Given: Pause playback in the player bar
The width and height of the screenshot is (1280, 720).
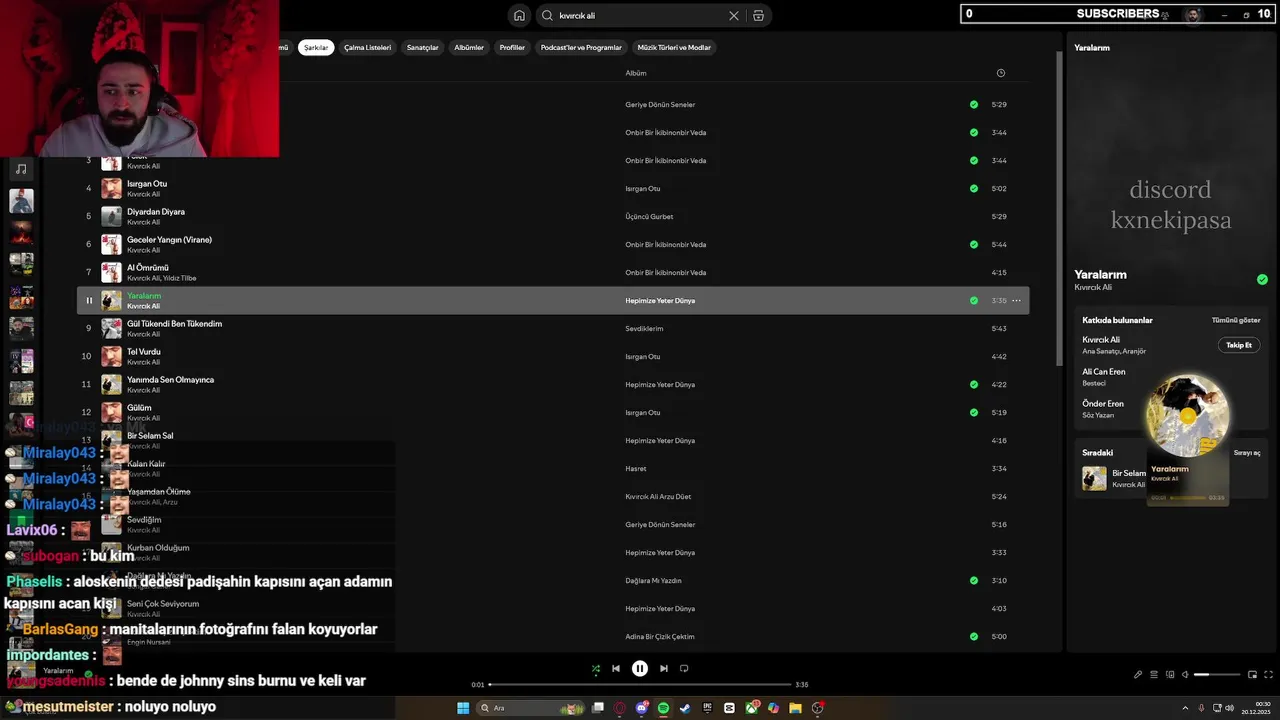Looking at the screenshot, I should point(640,669).
